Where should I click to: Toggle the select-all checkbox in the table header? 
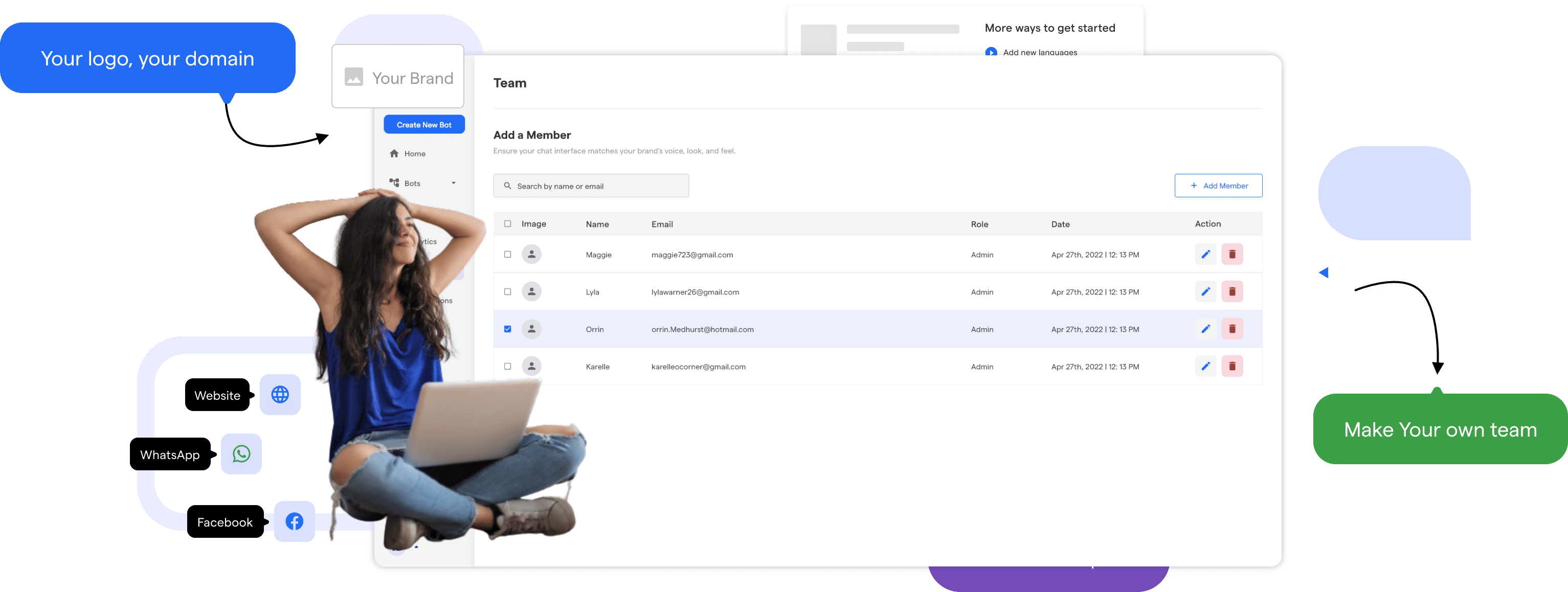tap(508, 223)
